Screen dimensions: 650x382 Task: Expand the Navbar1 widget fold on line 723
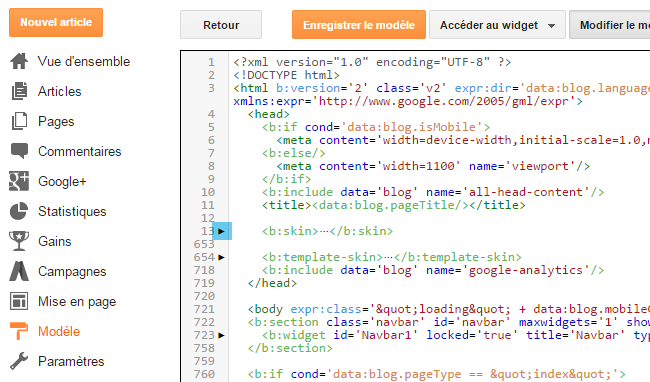pyautogui.click(x=221, y=335)
